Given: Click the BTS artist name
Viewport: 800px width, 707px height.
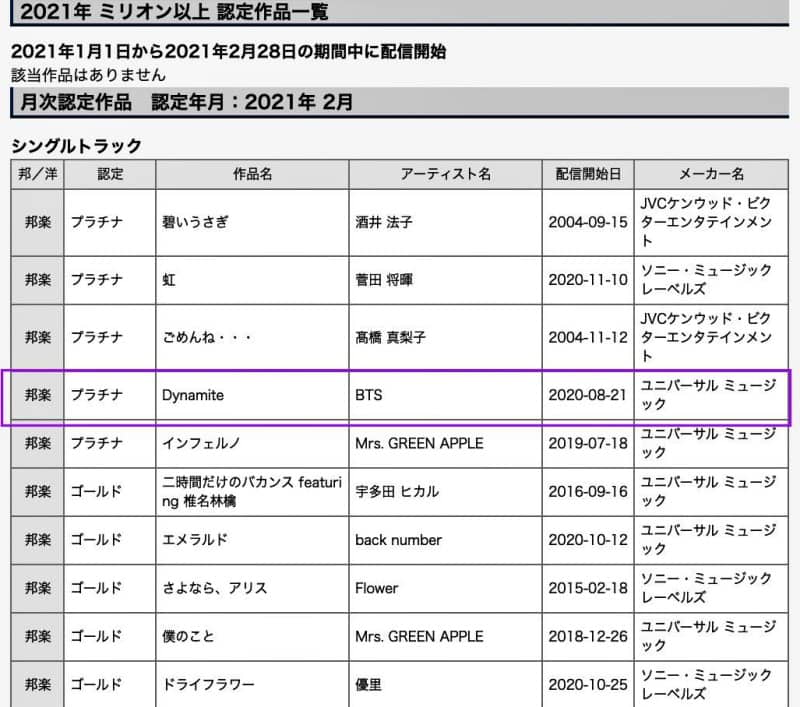Looking at the screenshot, I should coord(369,395).
